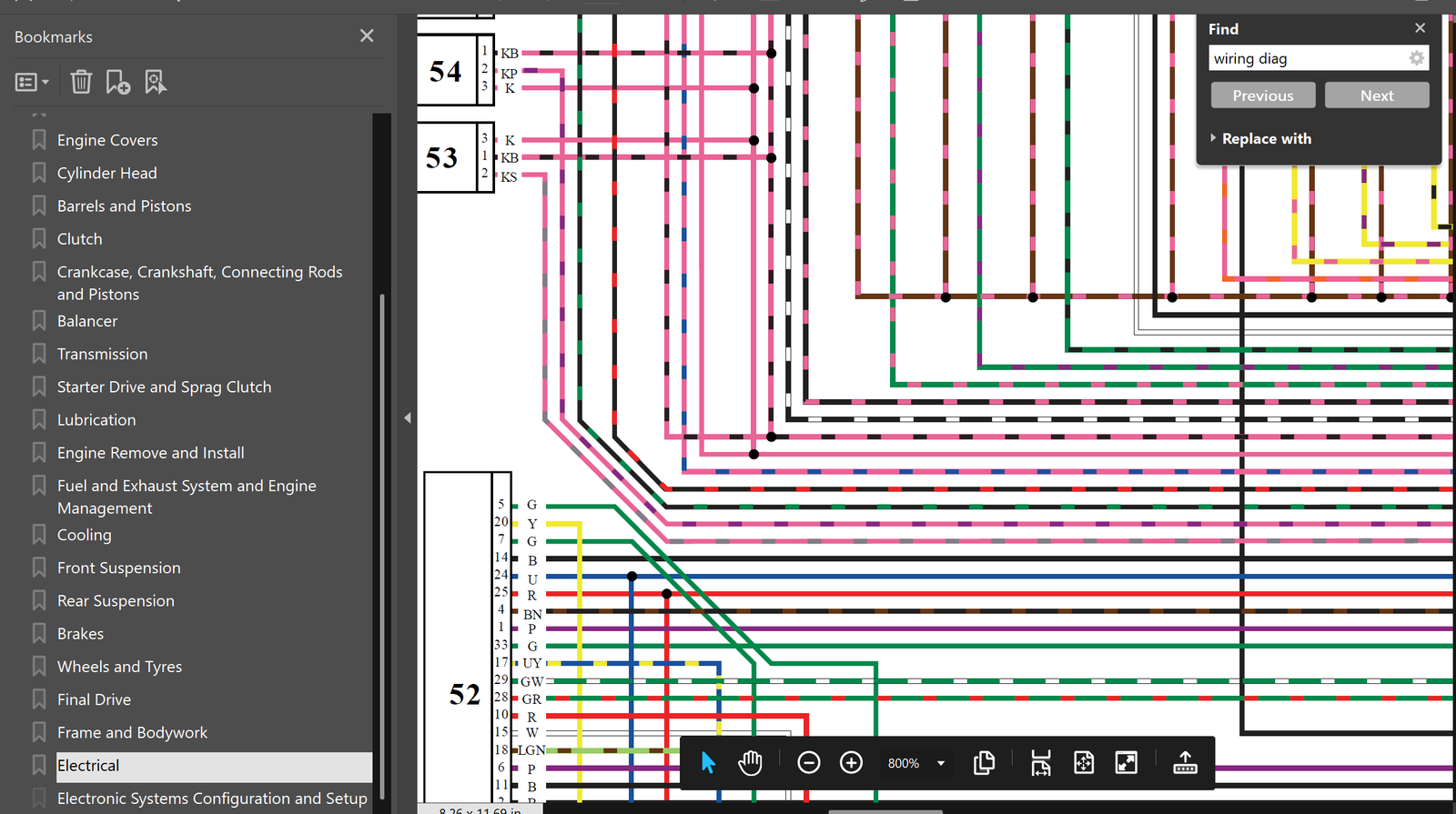Jump to the Clutch bookmark

click(x=79, y=239)
